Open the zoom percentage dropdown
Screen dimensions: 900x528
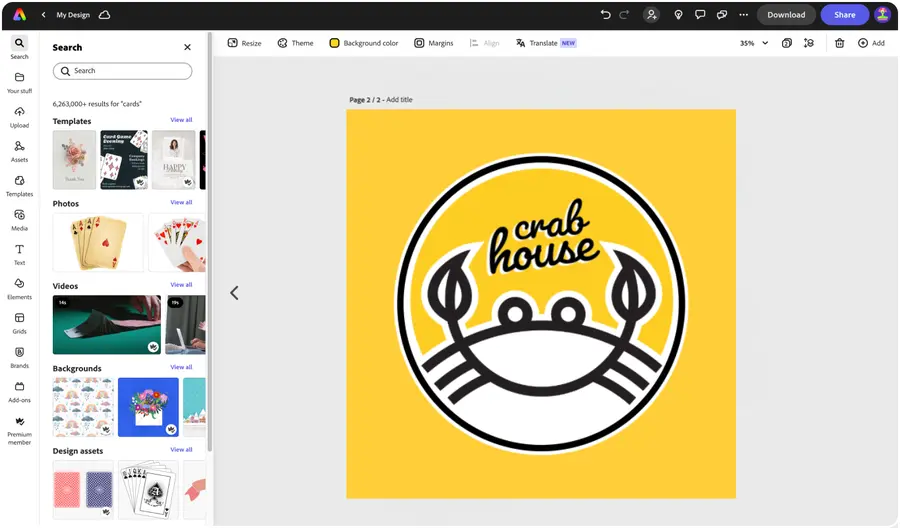[x=754, y=43]
